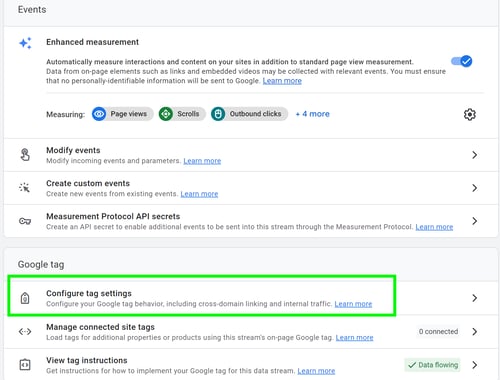Open Learn more link for Configure tag settings
The width and height of the screenshot is (500, 380).
(x=353, y=304)
